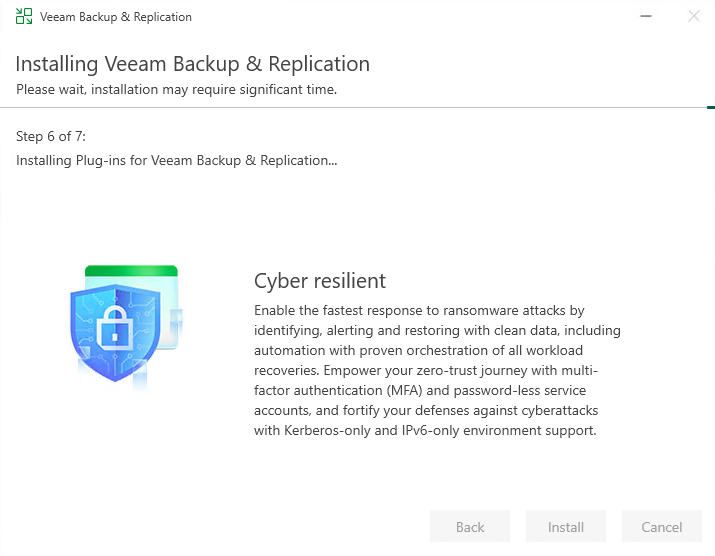715x556 pixels.
Task: Click the "Cyber resilient" heading
Action: click(x=320, y=281)
